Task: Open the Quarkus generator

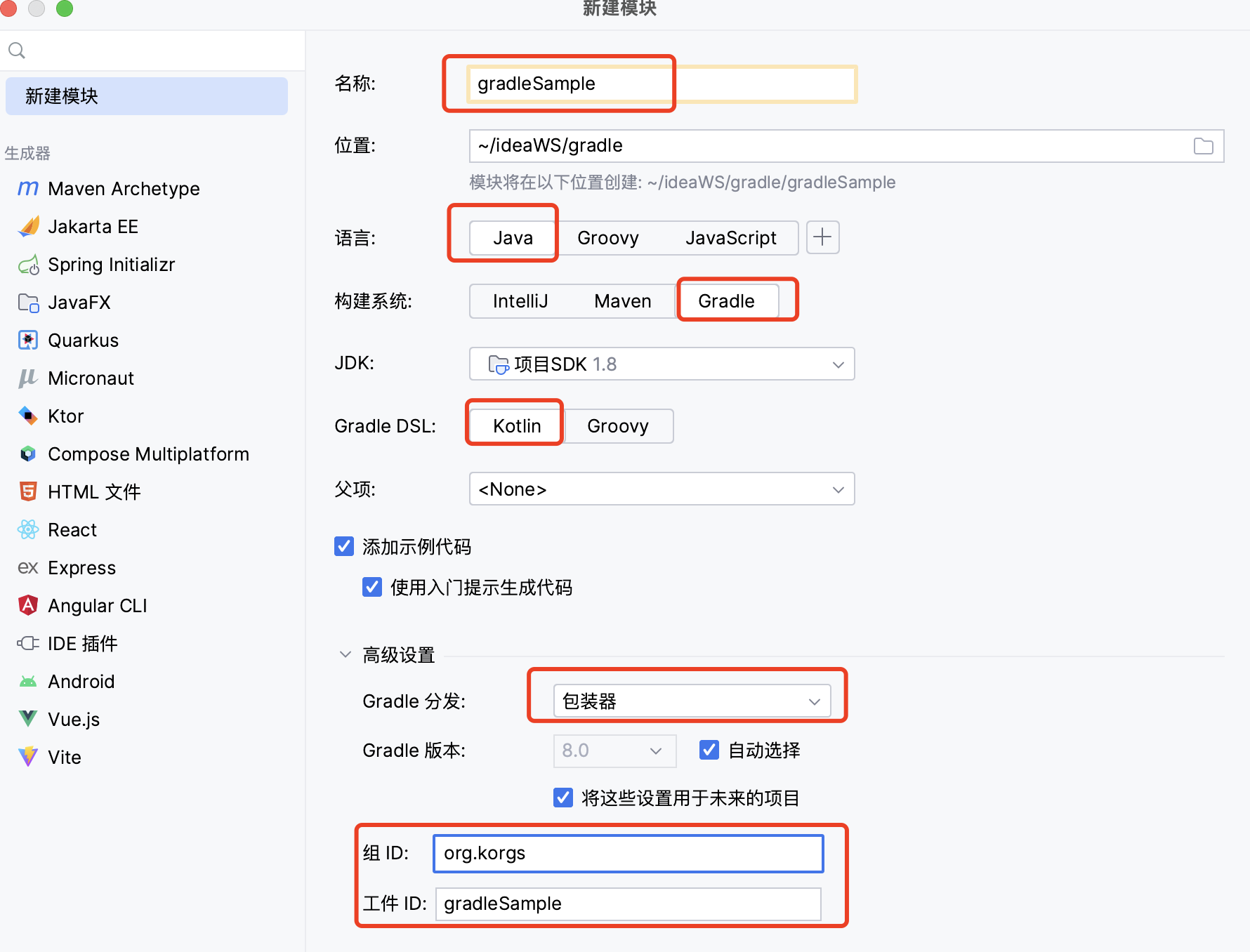Action: tap(83, 340)
